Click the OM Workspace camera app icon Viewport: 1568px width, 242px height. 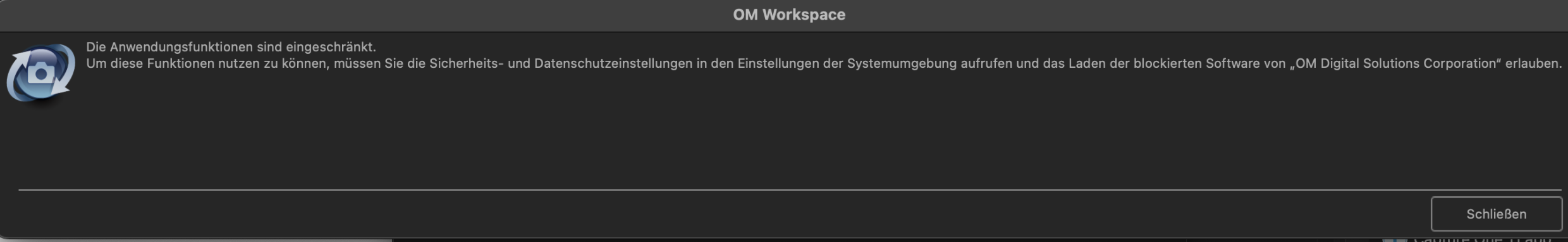tap(41, 73)
